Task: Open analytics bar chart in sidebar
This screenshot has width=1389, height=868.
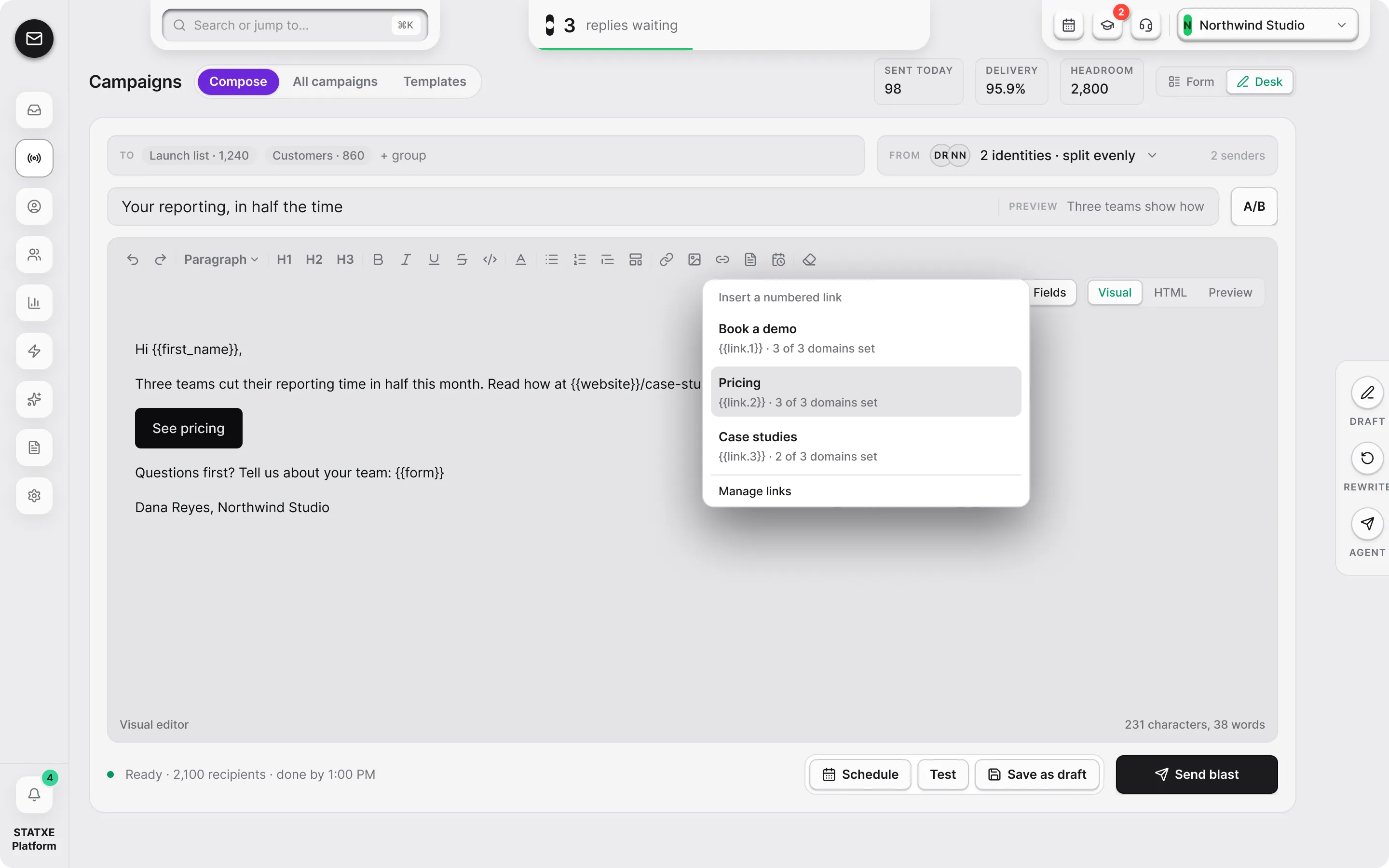Action: [x=34, y=302]
